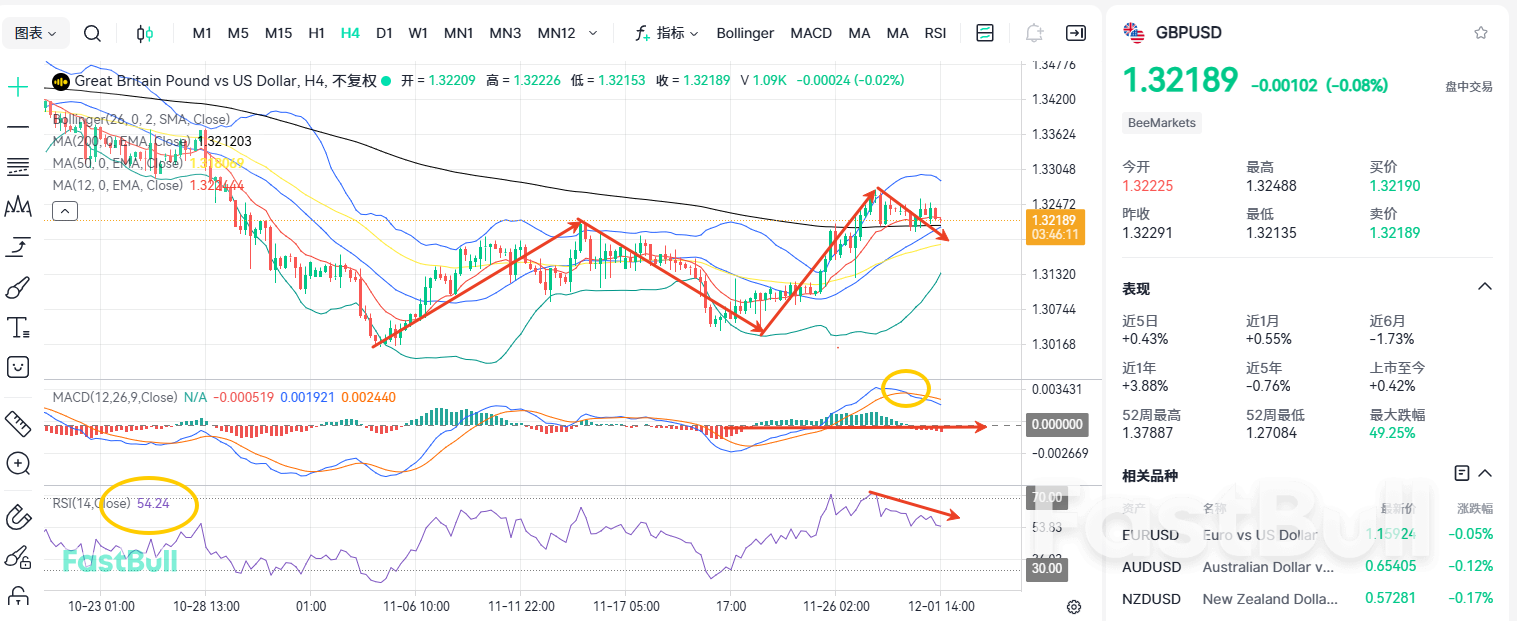The image size is (1517, 621).
Task: Select the trend line drawing tool
Action: point(16,127)
